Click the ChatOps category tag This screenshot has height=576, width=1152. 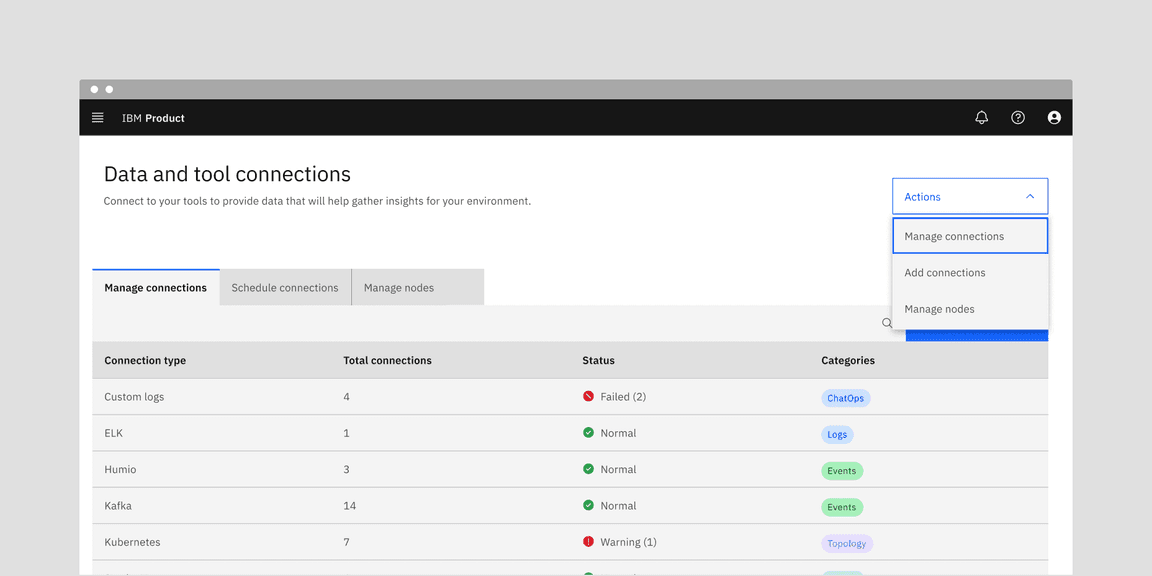click(x=845, y=397)
